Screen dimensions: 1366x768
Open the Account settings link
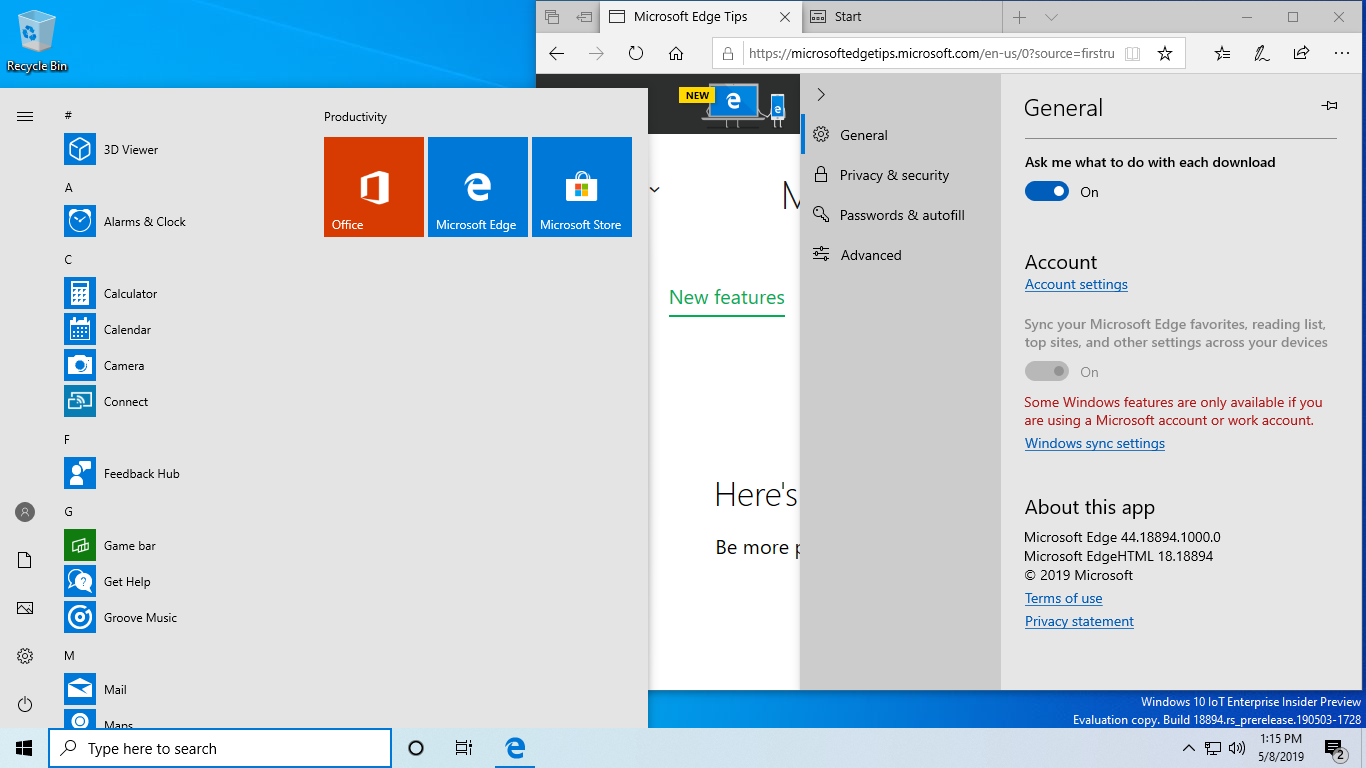coord(1076,284)
